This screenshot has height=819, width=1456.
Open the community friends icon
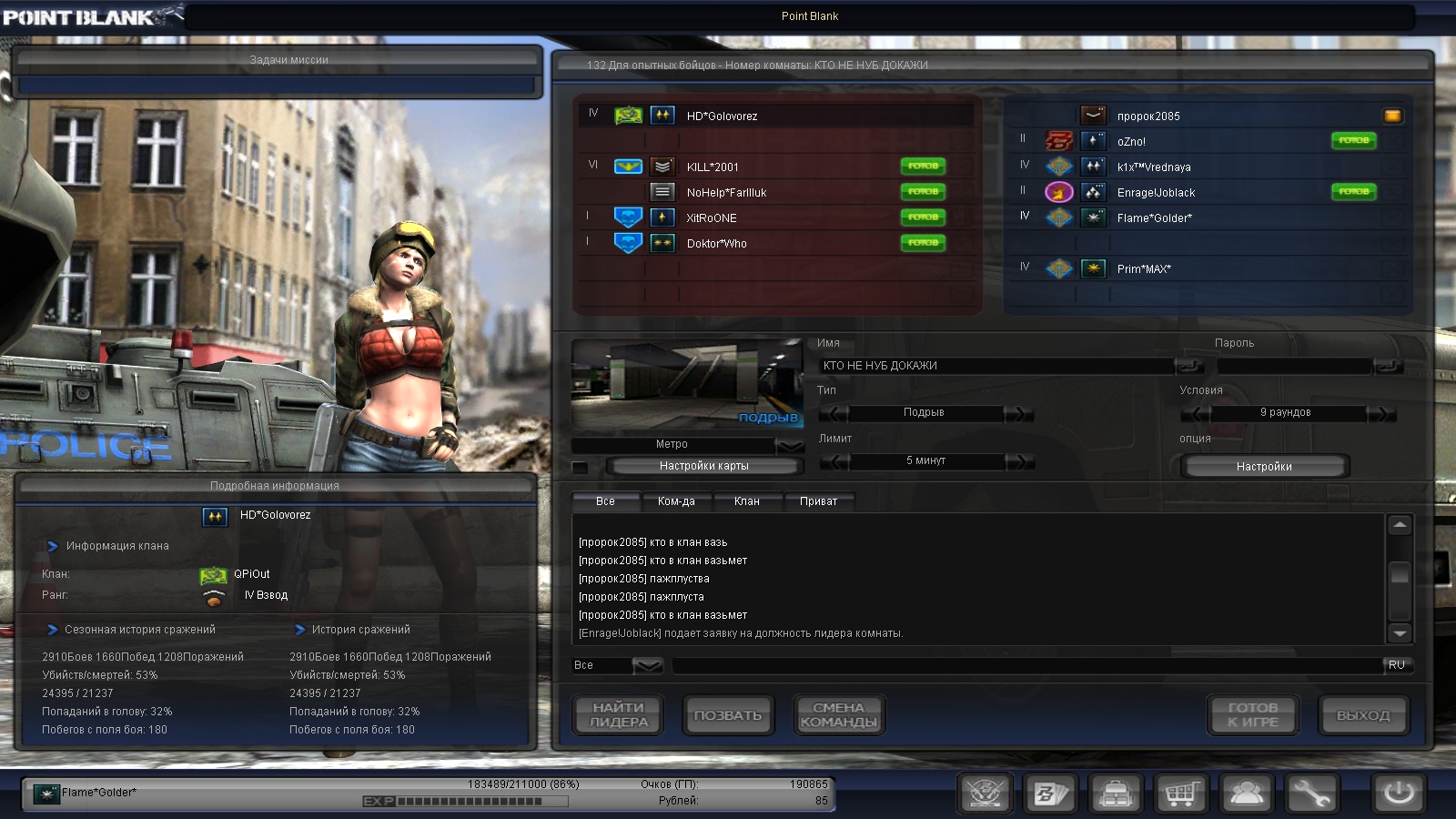pos(1246,794)
